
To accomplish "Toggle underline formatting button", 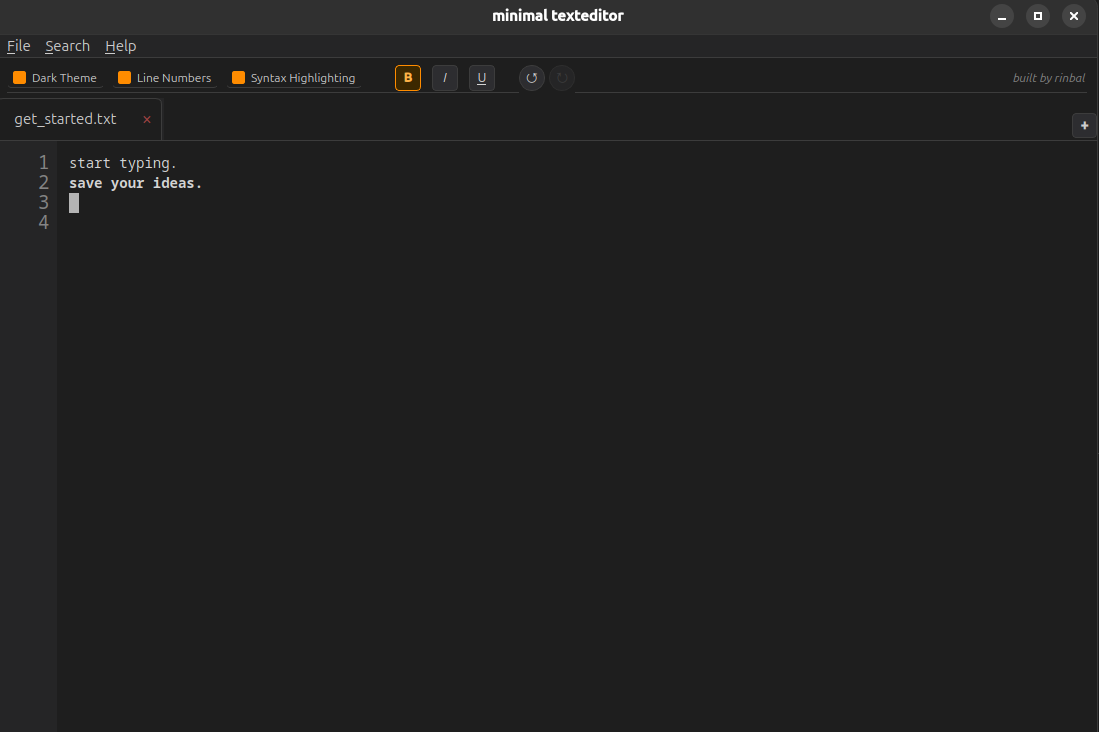I will (482, 78).
